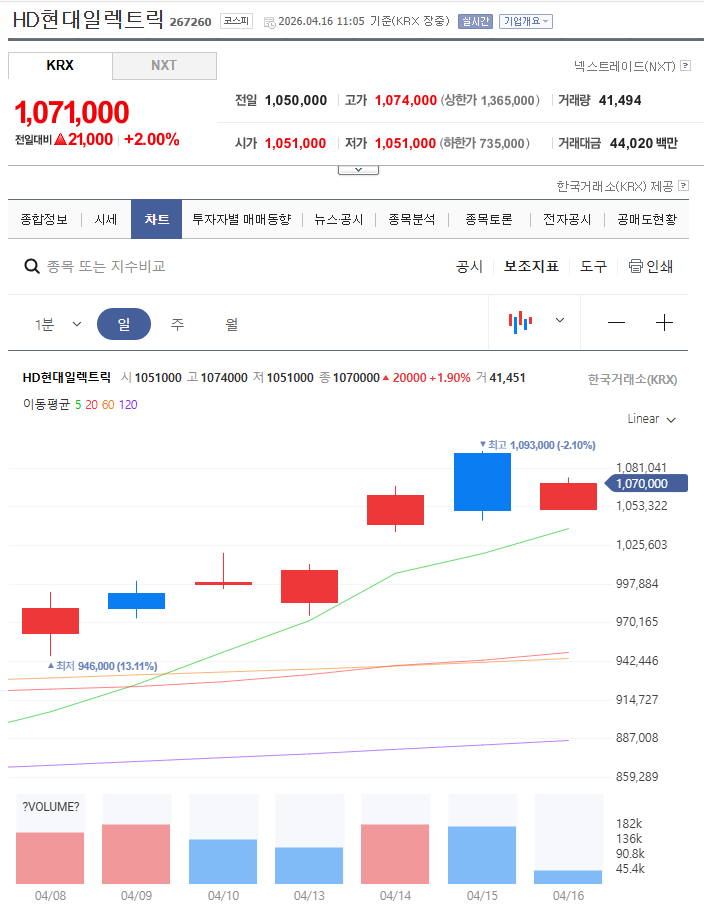Click the 코스피 market badge
Screen dimensions: 704x912
(236, 22)
